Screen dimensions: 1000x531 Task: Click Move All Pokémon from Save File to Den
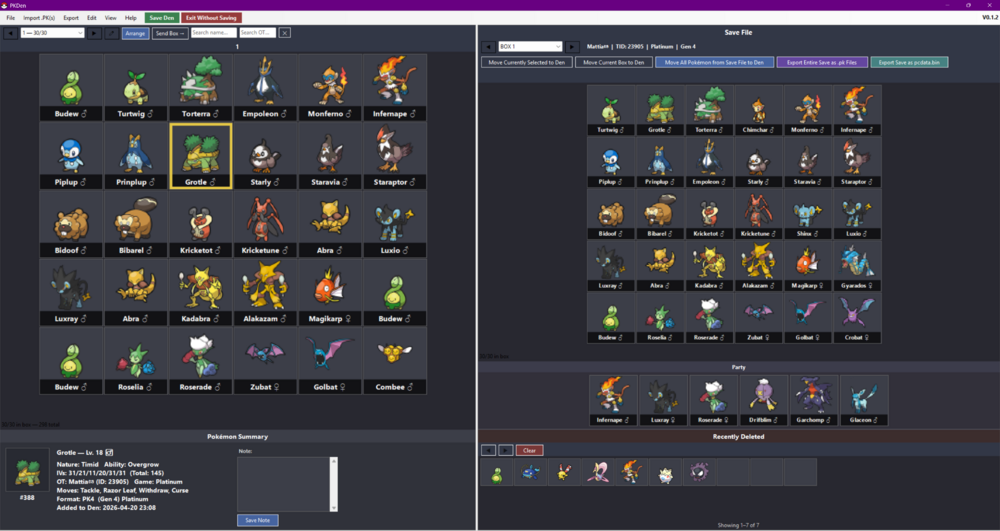(714, 62)
